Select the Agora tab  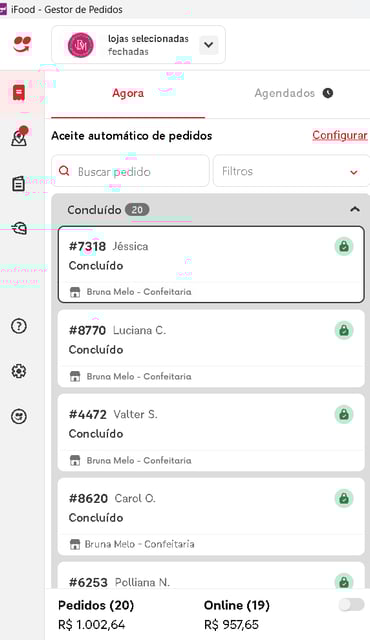(128, 93)
